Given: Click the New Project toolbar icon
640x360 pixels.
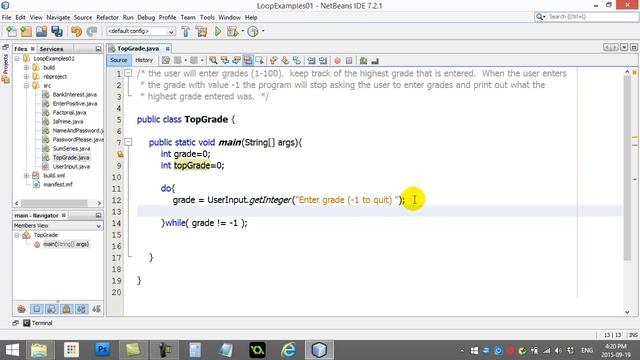Looking at the screenshot, I should pyautogui.click(x=26, y=31).
